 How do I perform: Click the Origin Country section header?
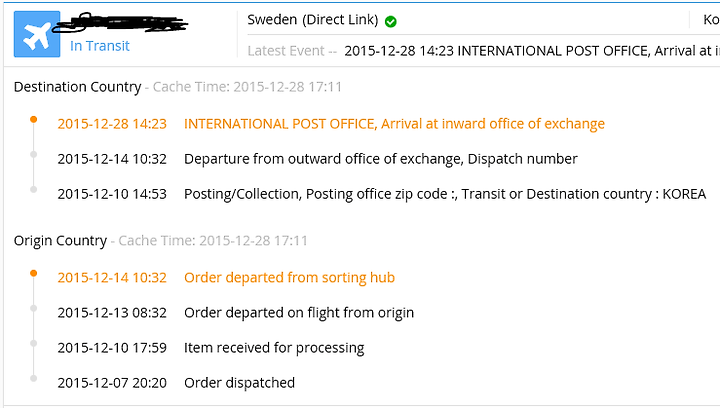point(60,240)
